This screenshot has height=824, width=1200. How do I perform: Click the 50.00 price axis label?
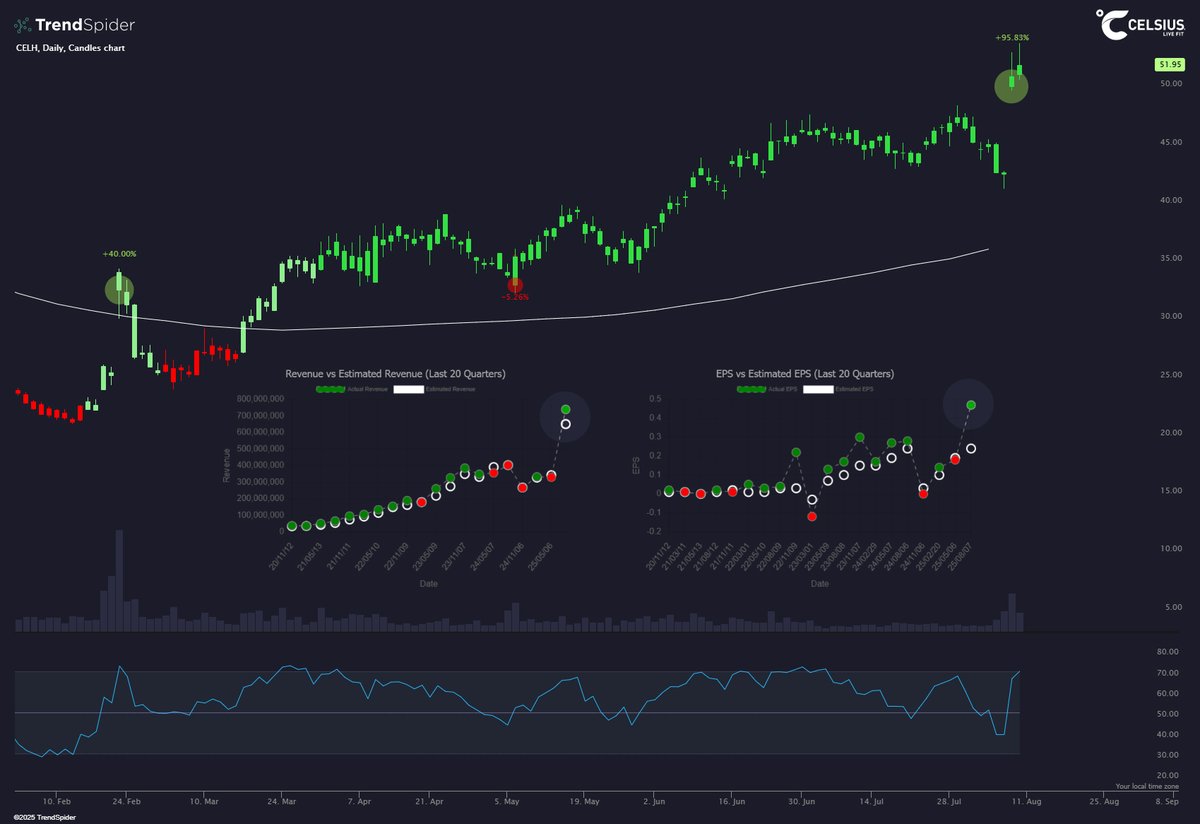coord(1170,83)
